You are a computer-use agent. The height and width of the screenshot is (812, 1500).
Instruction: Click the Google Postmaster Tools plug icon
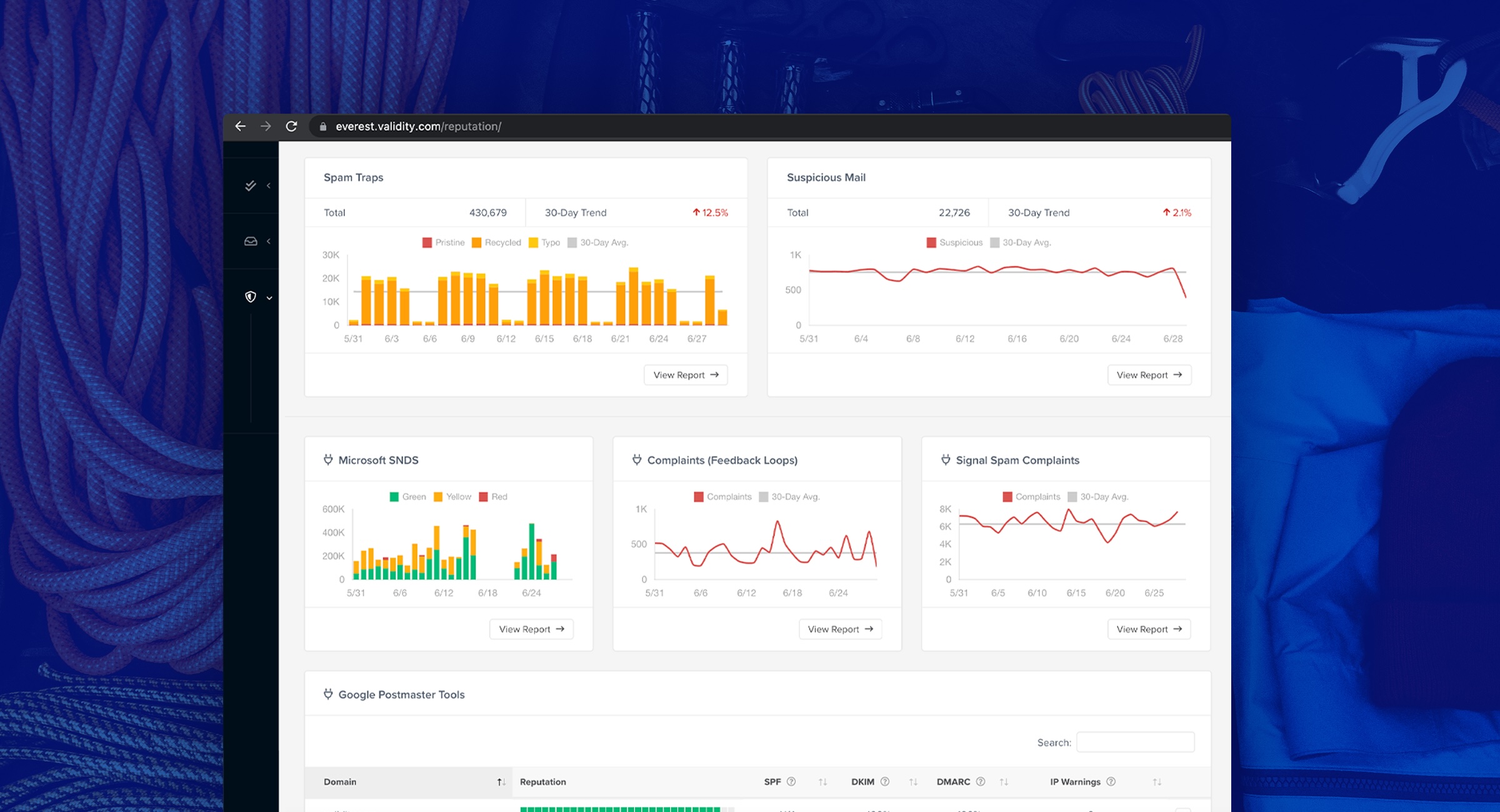328,694
